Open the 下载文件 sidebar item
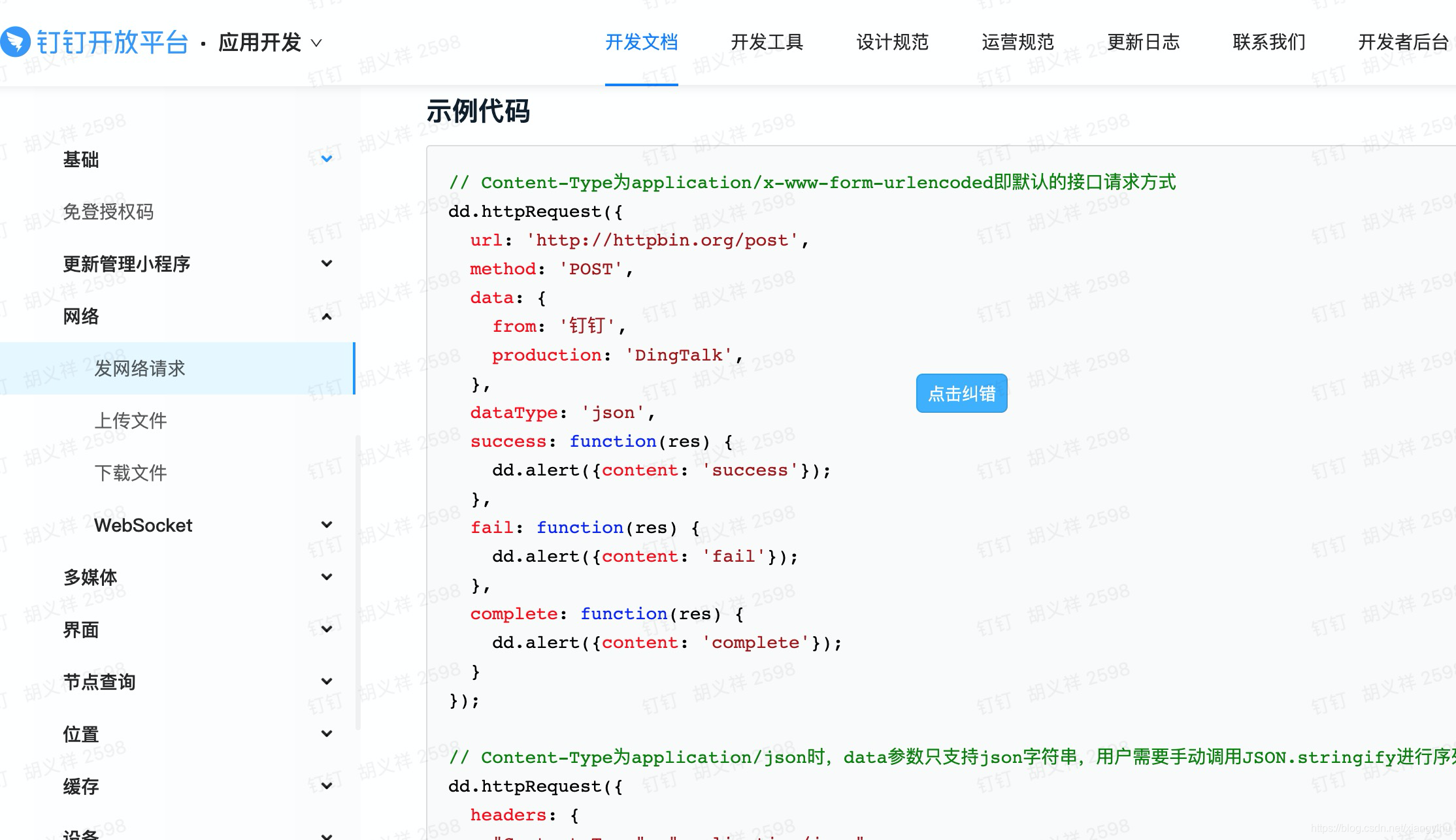 coord(131,473)
